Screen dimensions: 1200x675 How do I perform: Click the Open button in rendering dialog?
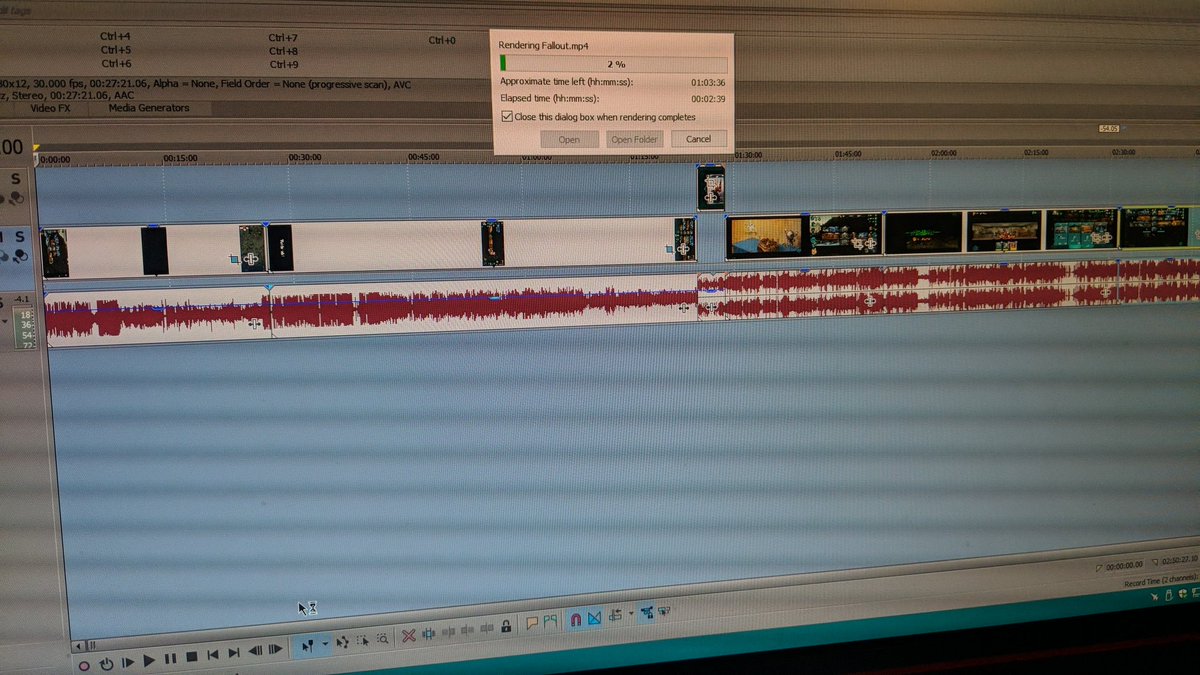(569, 139)
